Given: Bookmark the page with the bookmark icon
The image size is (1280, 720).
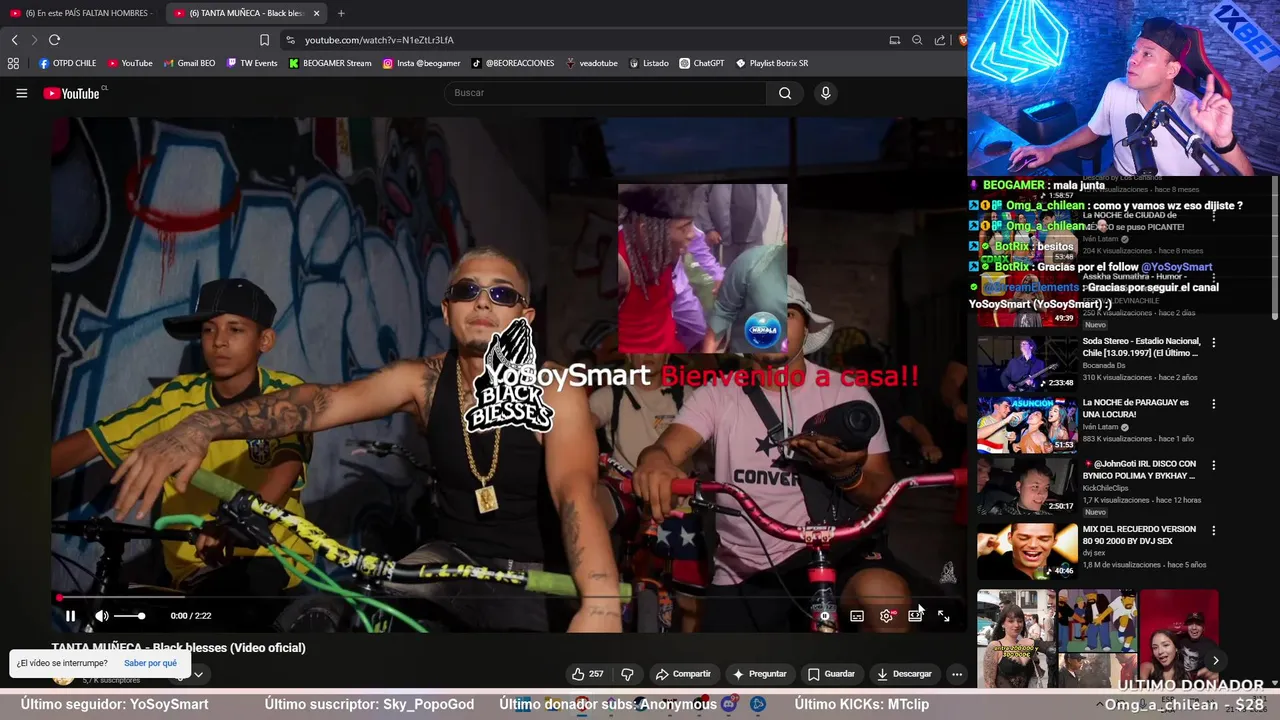Looking at the screenshot, I should [x=264, y=40].
